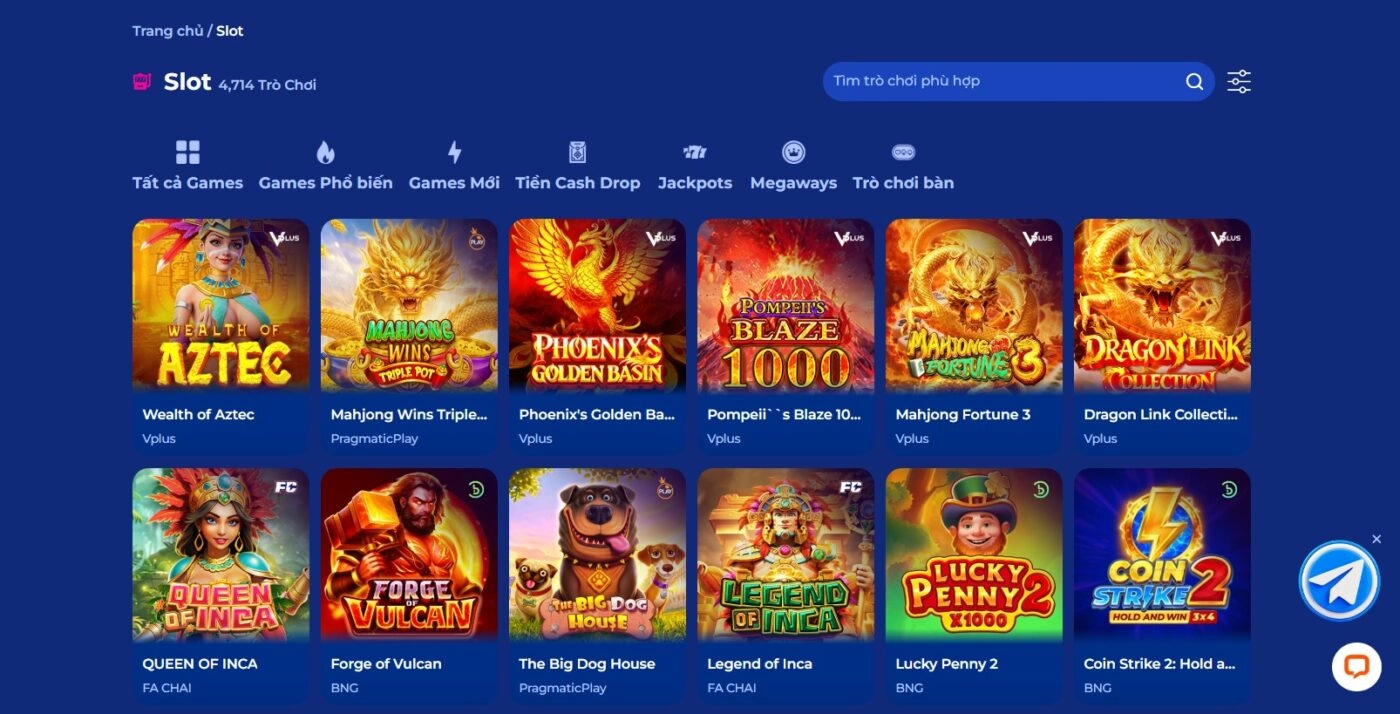
Task: Open the Legend of Inca thumbnail
Action: [785, 555]
